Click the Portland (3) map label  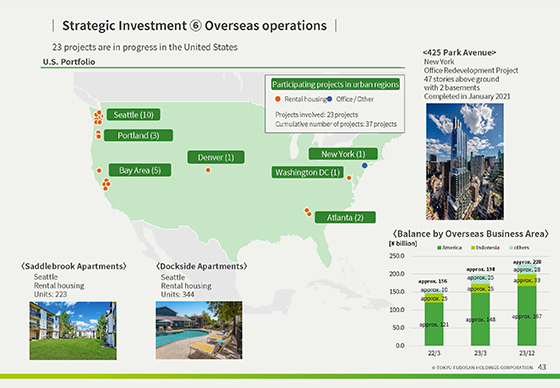point(139,135)
